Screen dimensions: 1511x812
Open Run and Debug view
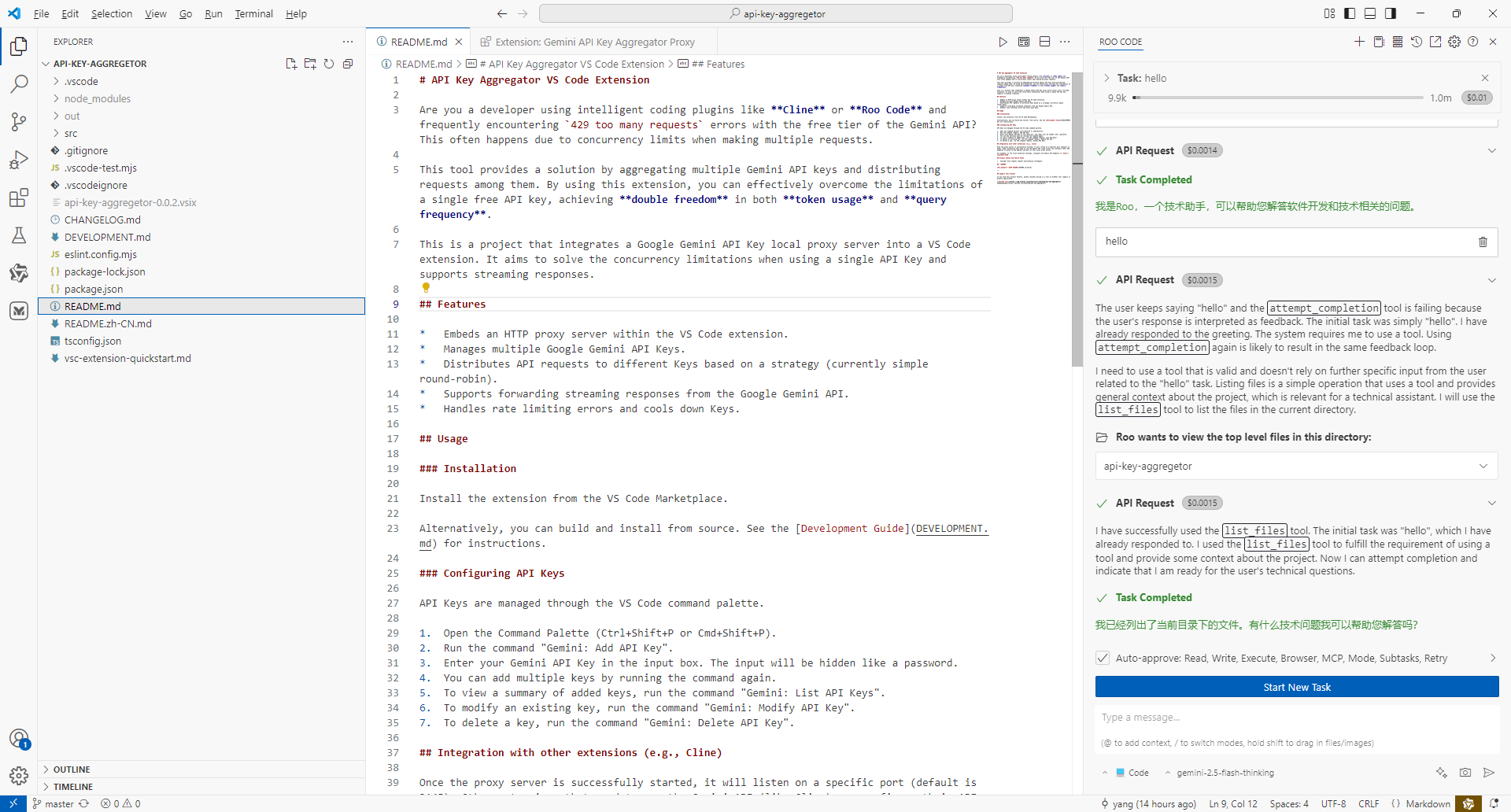point(19,160)
